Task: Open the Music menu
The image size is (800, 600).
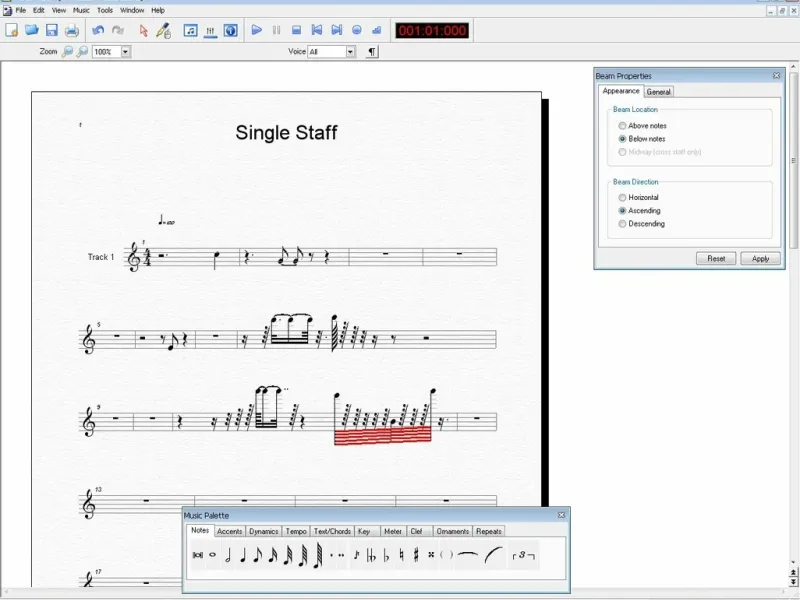Action: (x=81, y=10)
